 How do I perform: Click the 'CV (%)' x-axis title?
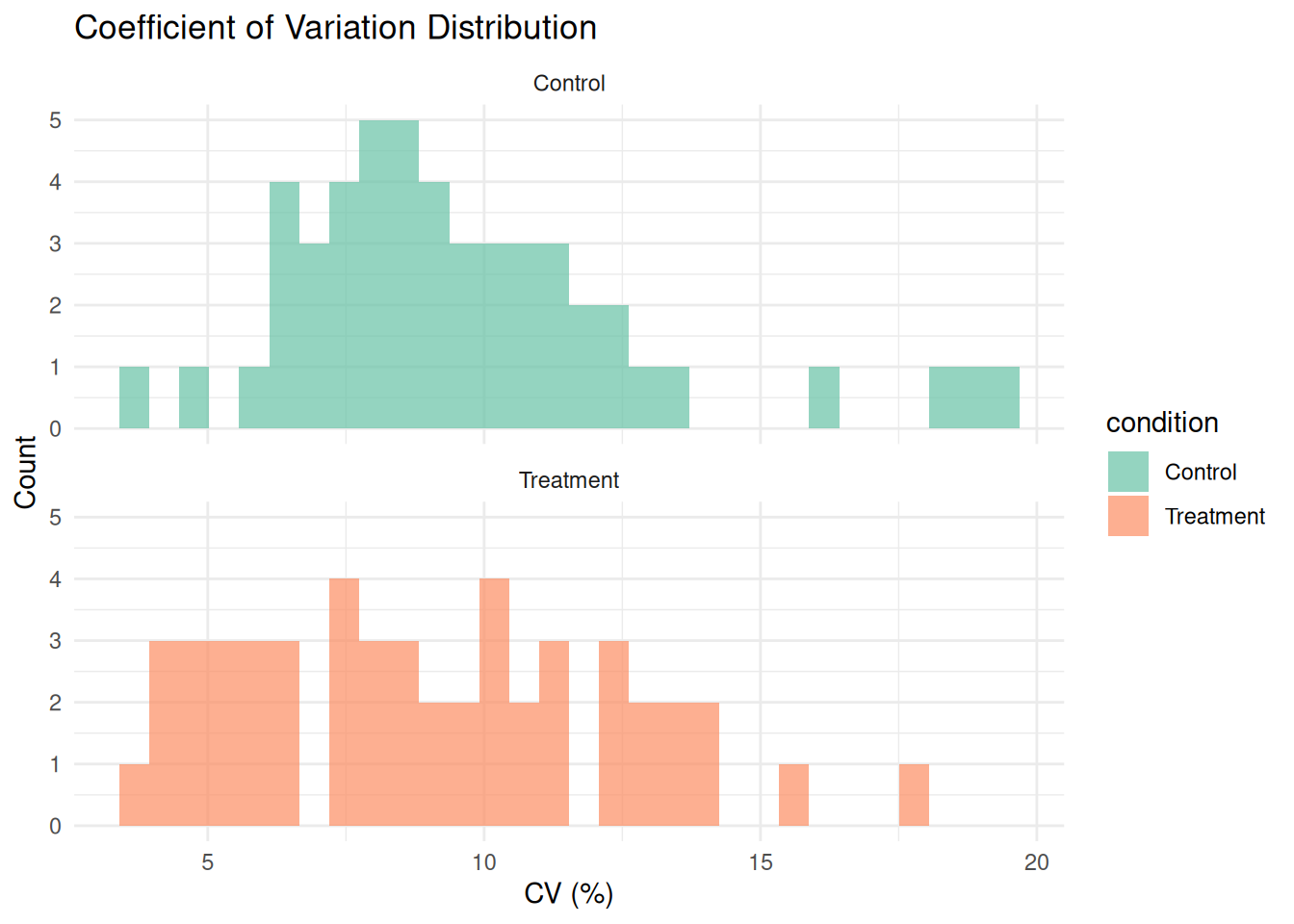pyautogui.click(x=569, y=893)
